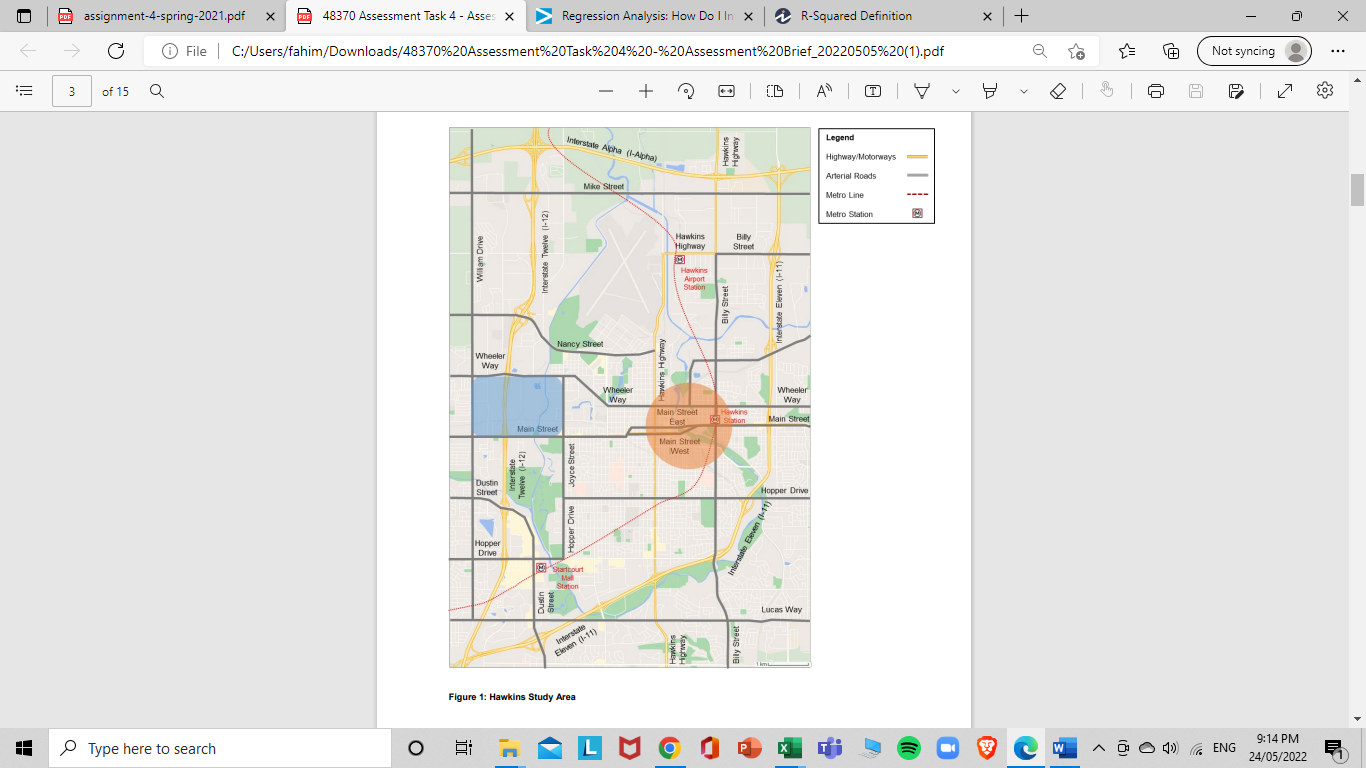The image size is (1366, 768).
Task: Select the Draw pen tool
Action: [922, 91]
